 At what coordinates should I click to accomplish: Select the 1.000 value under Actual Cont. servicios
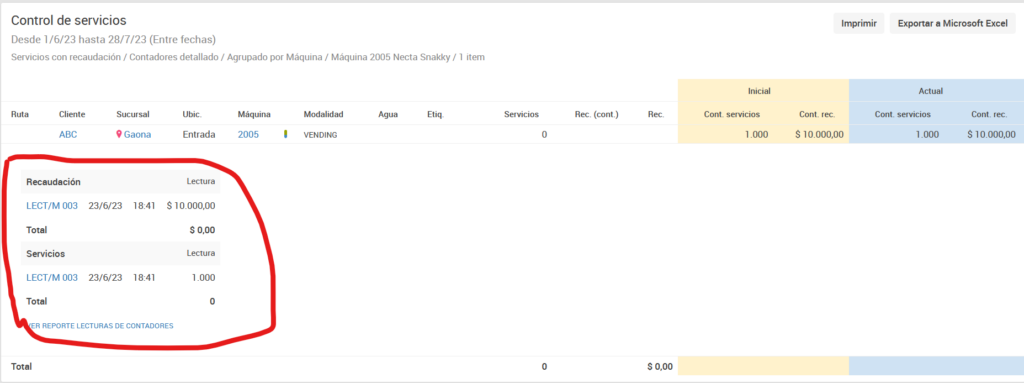[x=927, y=135]
